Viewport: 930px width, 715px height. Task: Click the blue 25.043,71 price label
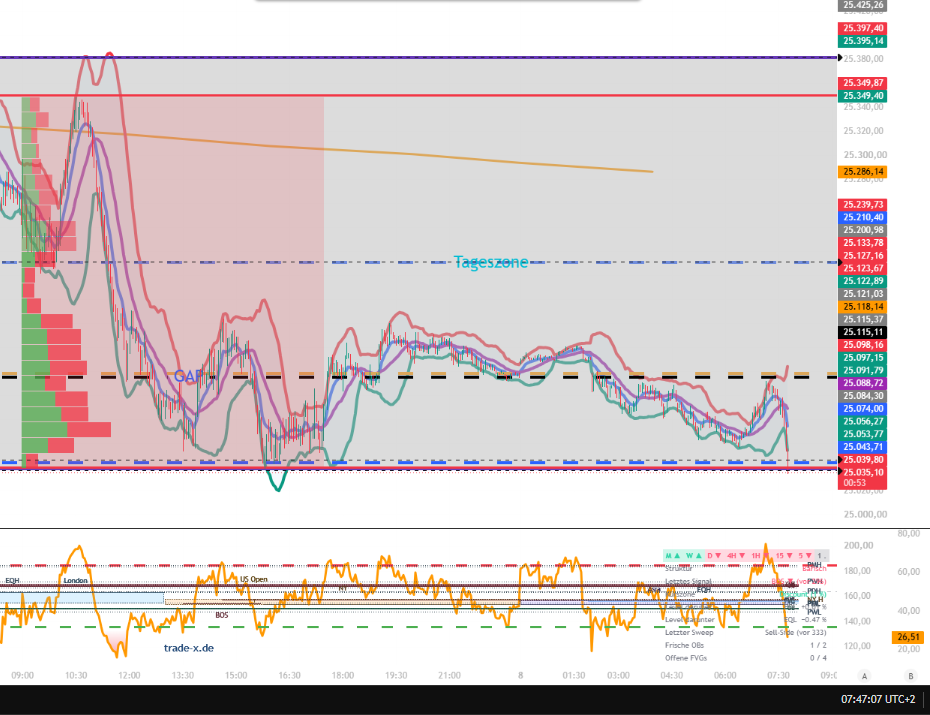coord(862,447)
